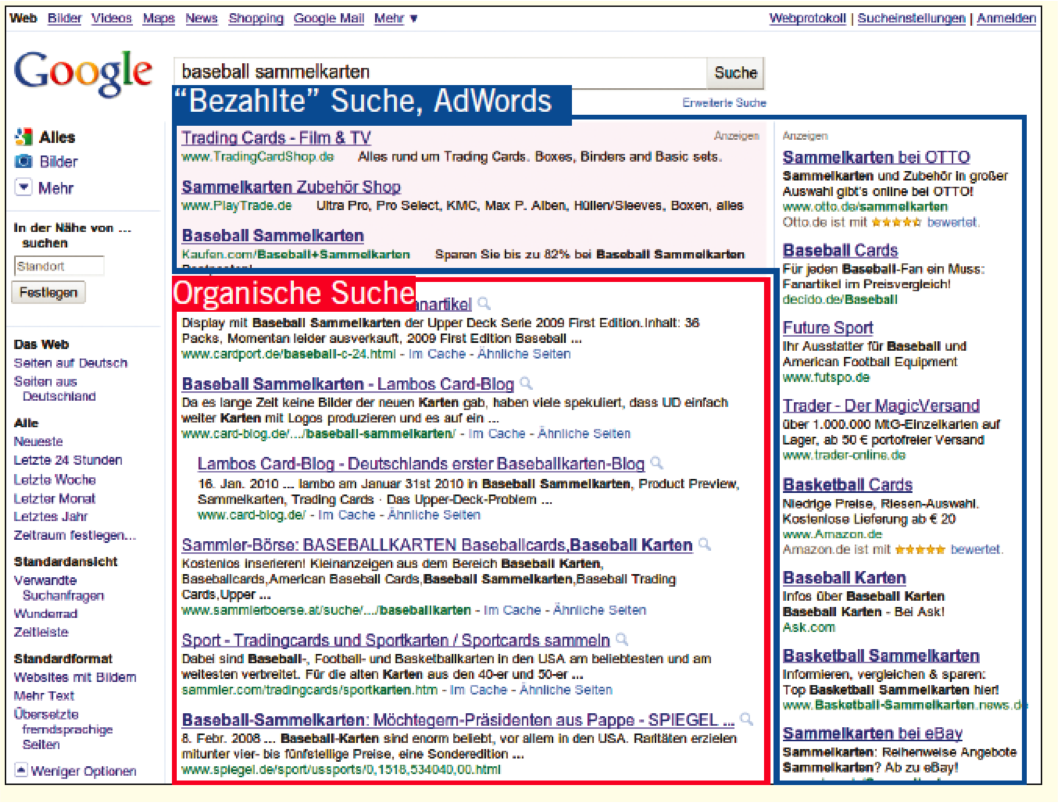
Task: Click magnifier beside Deutschlands erster Baseballkarten-Blog
Action: [657, 464]
